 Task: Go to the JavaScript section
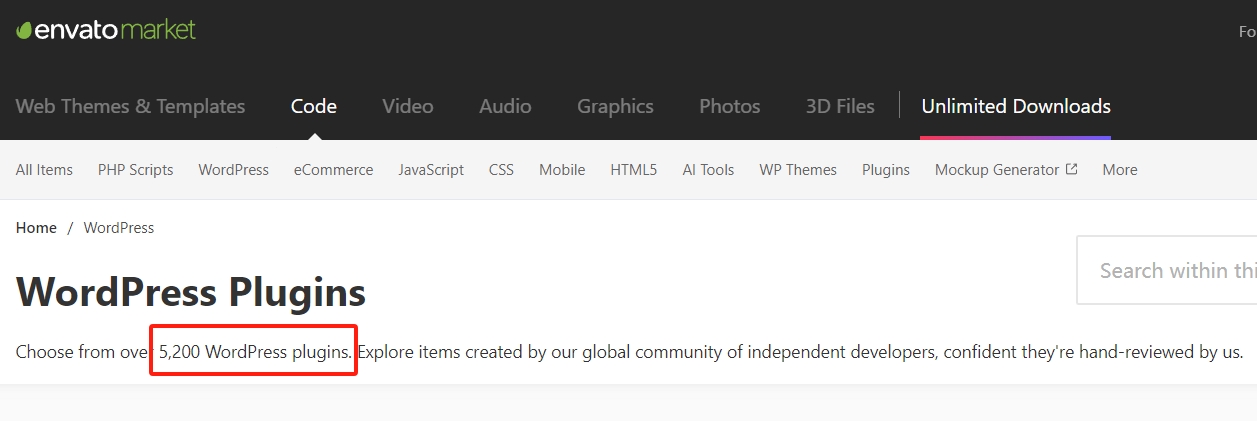tap(430, 170)
